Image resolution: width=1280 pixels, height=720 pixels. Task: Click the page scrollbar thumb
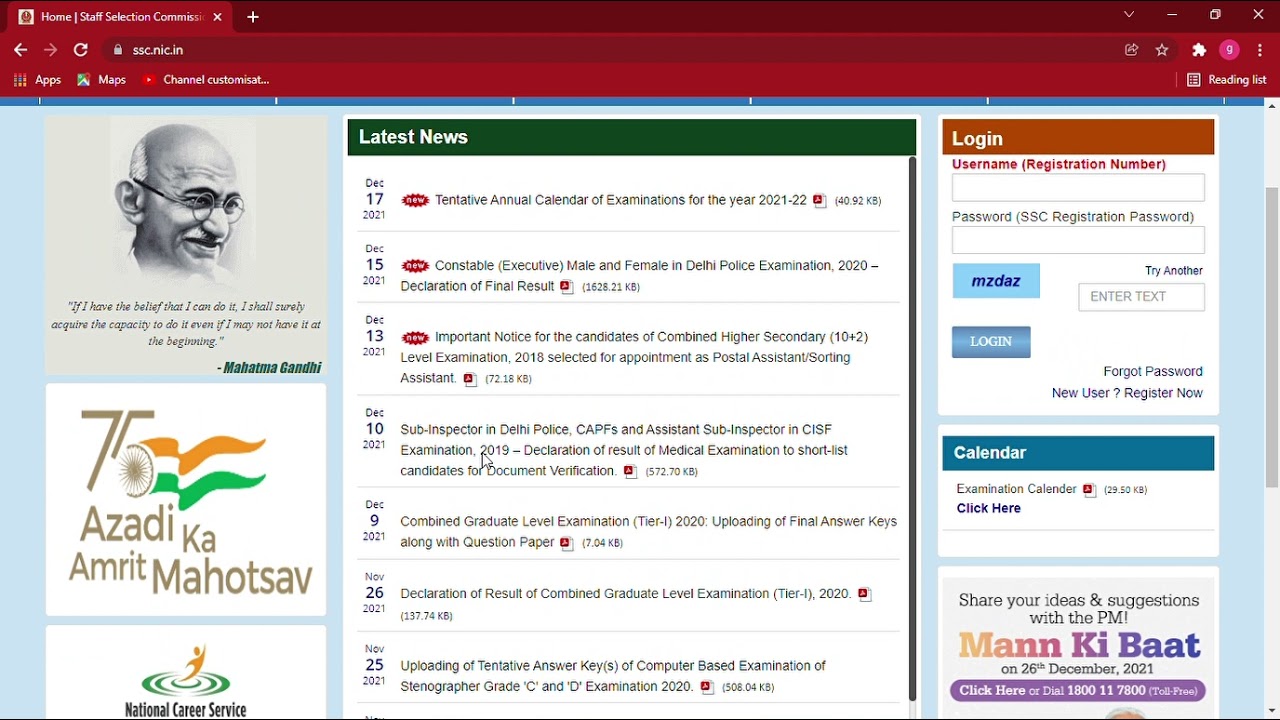[x=1272, y=337]
